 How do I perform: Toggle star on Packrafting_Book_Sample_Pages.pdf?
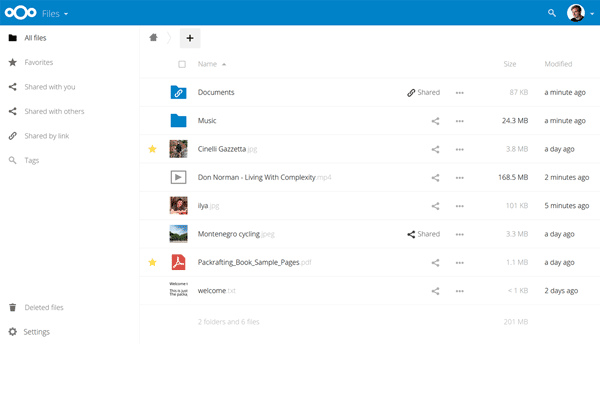[153, 263]
